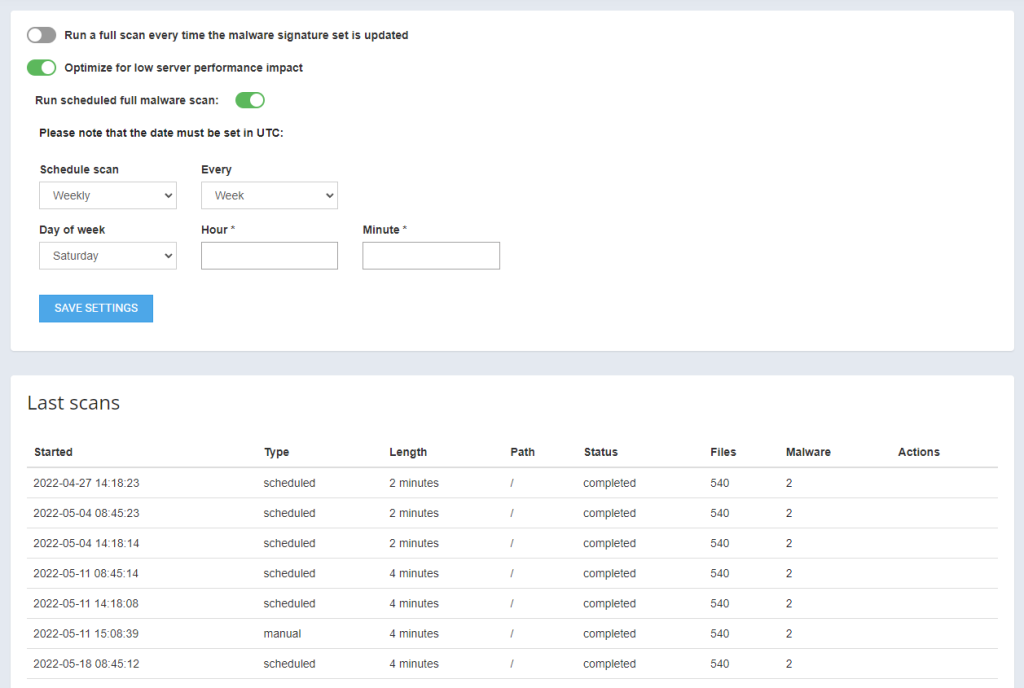1024x688 pixels.
Task: Change Saturday in the Day of week dropdown
Action: [x=107, y=255]
